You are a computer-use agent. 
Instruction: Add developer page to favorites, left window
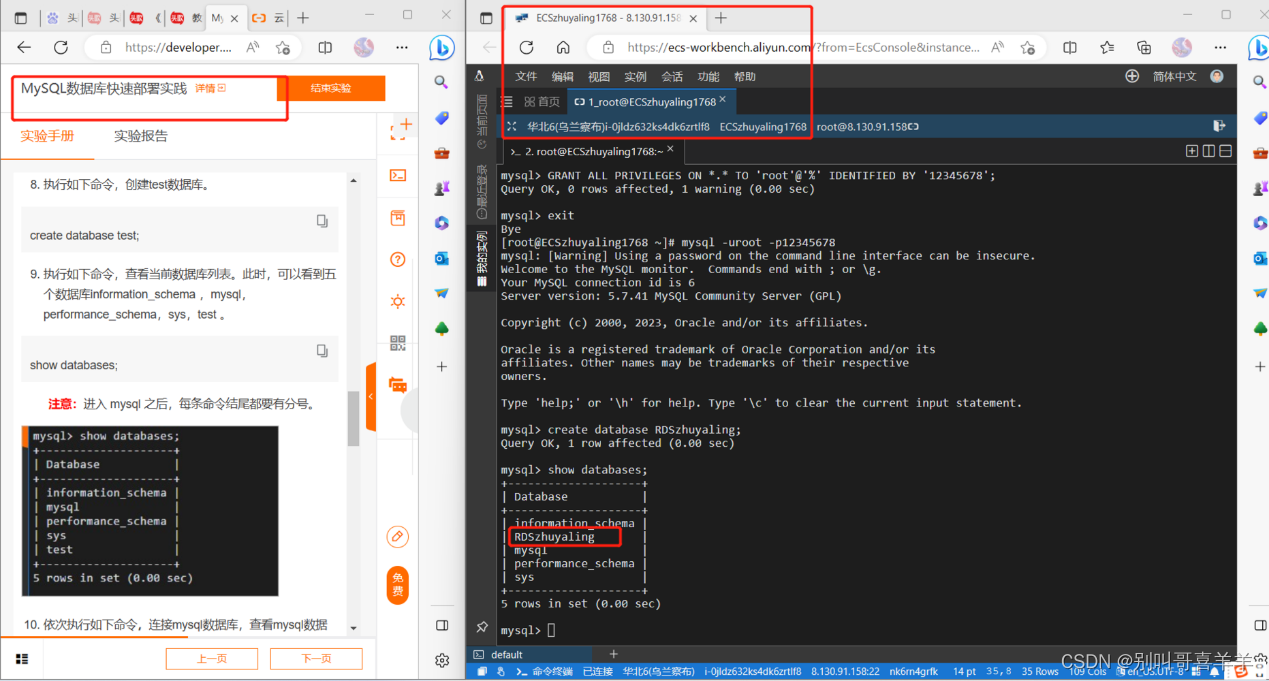tap(283, 47)
